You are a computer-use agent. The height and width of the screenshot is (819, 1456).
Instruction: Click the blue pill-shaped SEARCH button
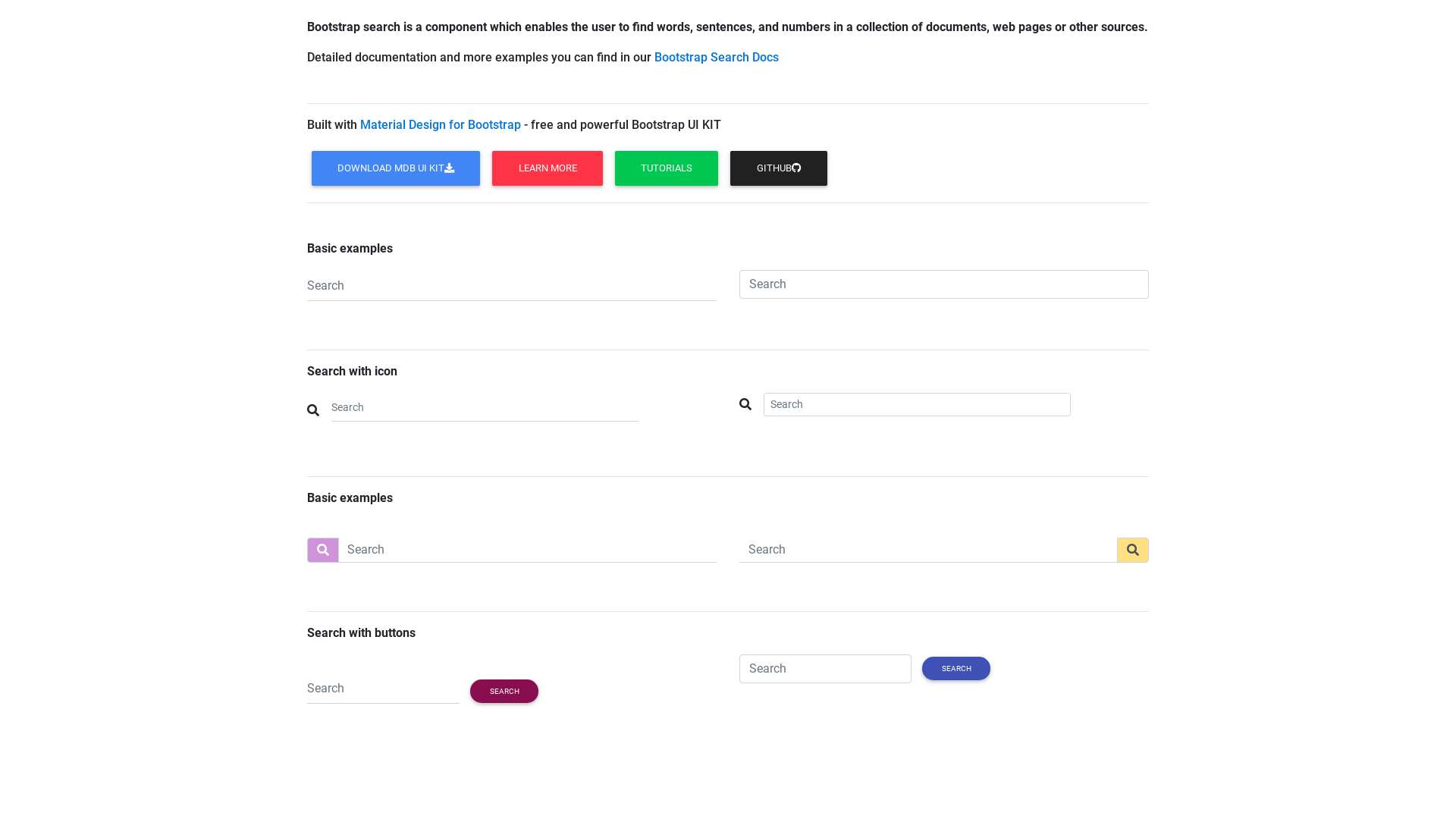[955, 668]
